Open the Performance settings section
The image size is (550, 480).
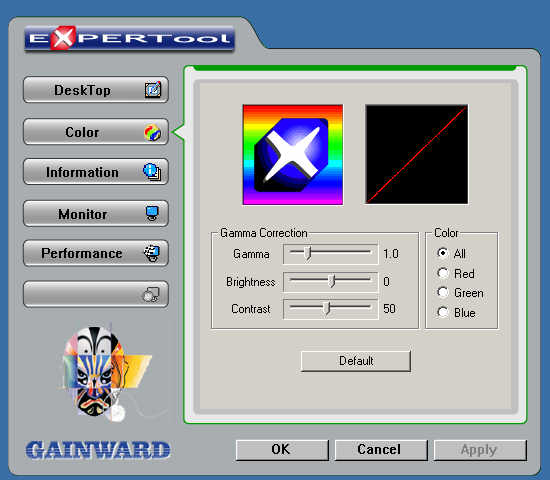click(x=96, y=253)
